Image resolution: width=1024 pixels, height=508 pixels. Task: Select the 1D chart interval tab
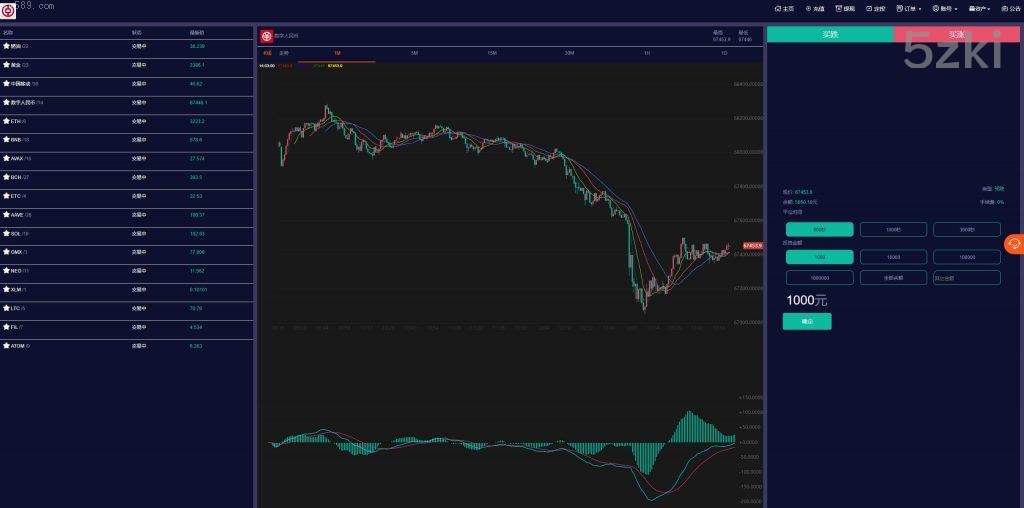pyautogui.click(x=724, y=53)
